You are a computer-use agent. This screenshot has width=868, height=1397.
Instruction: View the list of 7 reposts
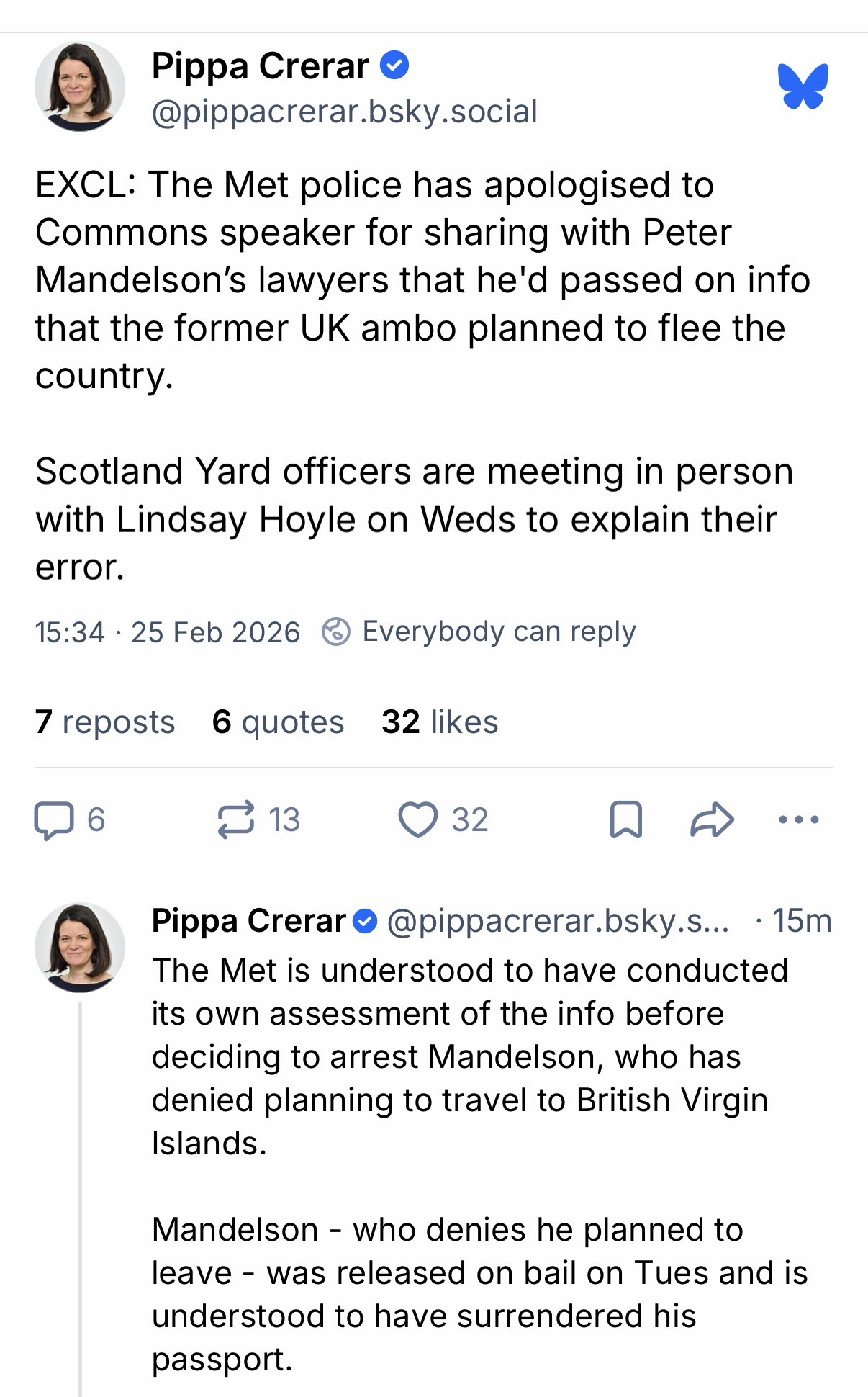[x=105, y=722]
